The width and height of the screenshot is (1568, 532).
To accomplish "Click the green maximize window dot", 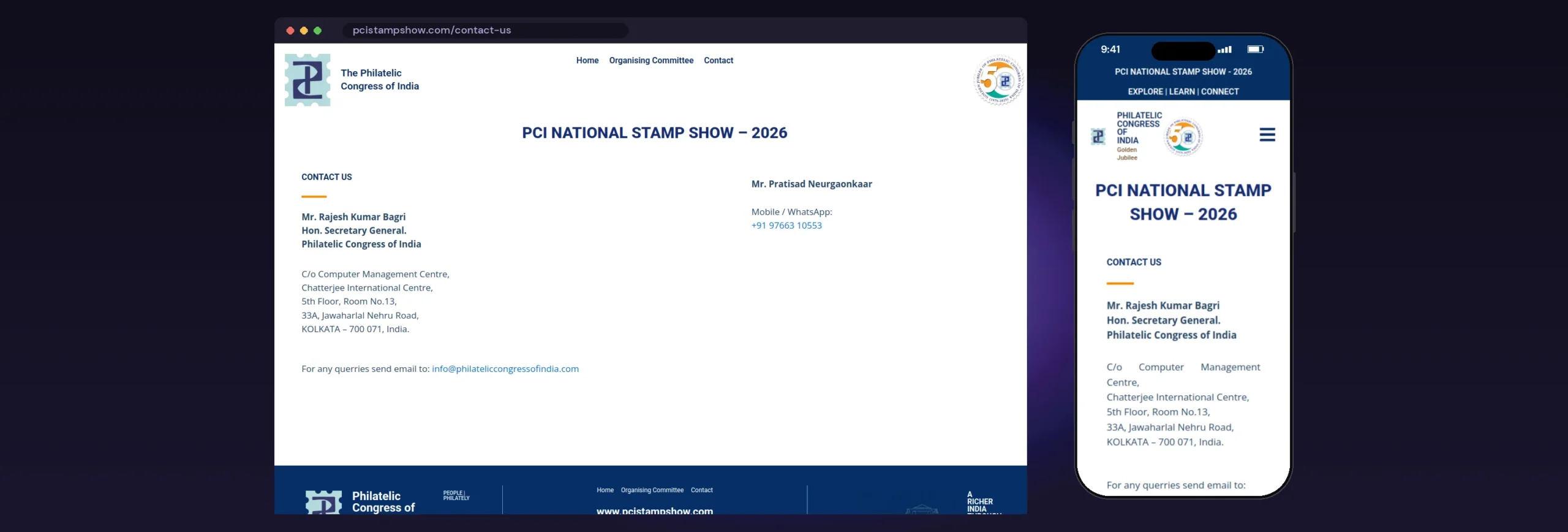I will [317, 31].
